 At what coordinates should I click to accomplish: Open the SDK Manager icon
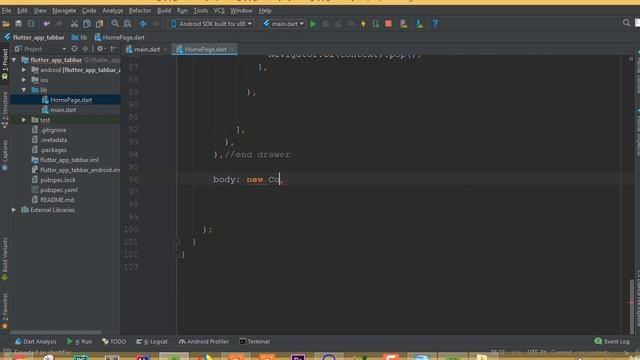click(x=419, y=24)
